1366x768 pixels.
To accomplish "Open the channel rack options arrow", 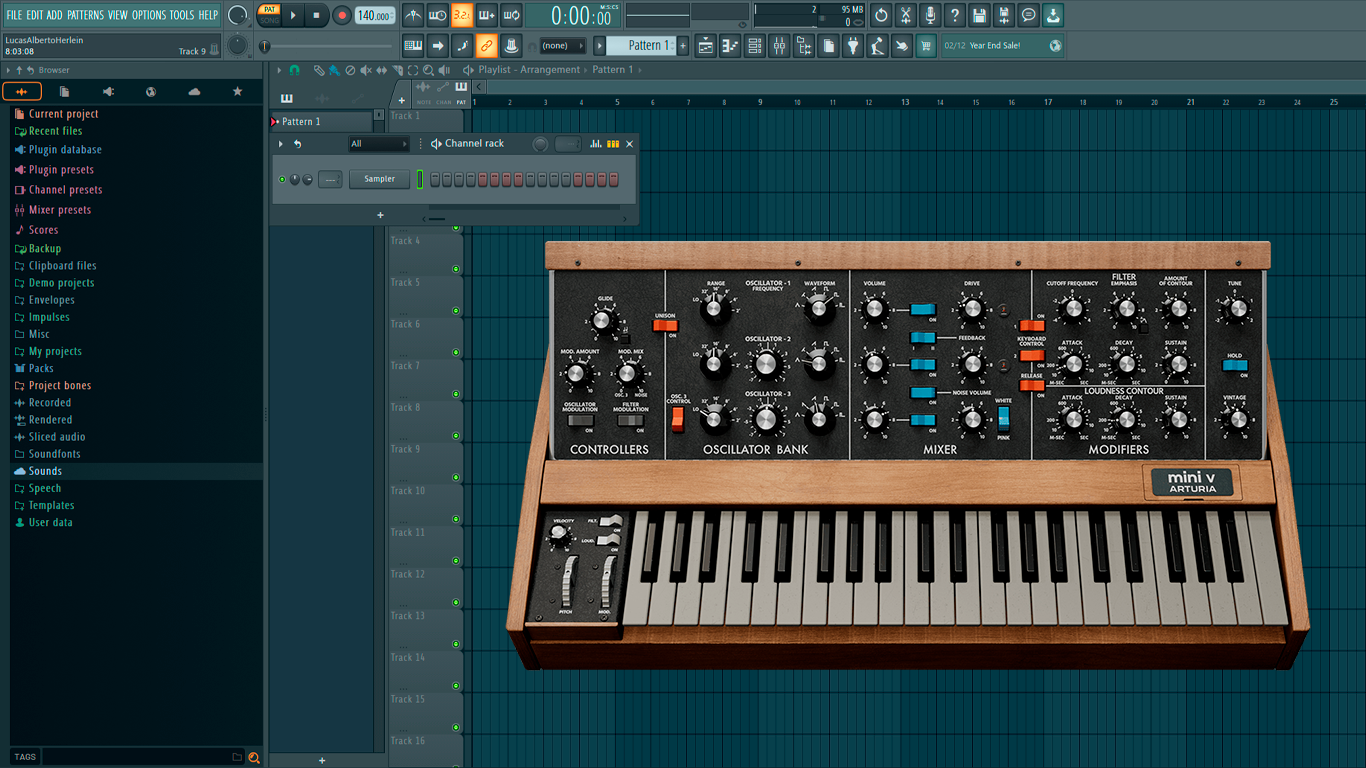I will tap(281, 144).
